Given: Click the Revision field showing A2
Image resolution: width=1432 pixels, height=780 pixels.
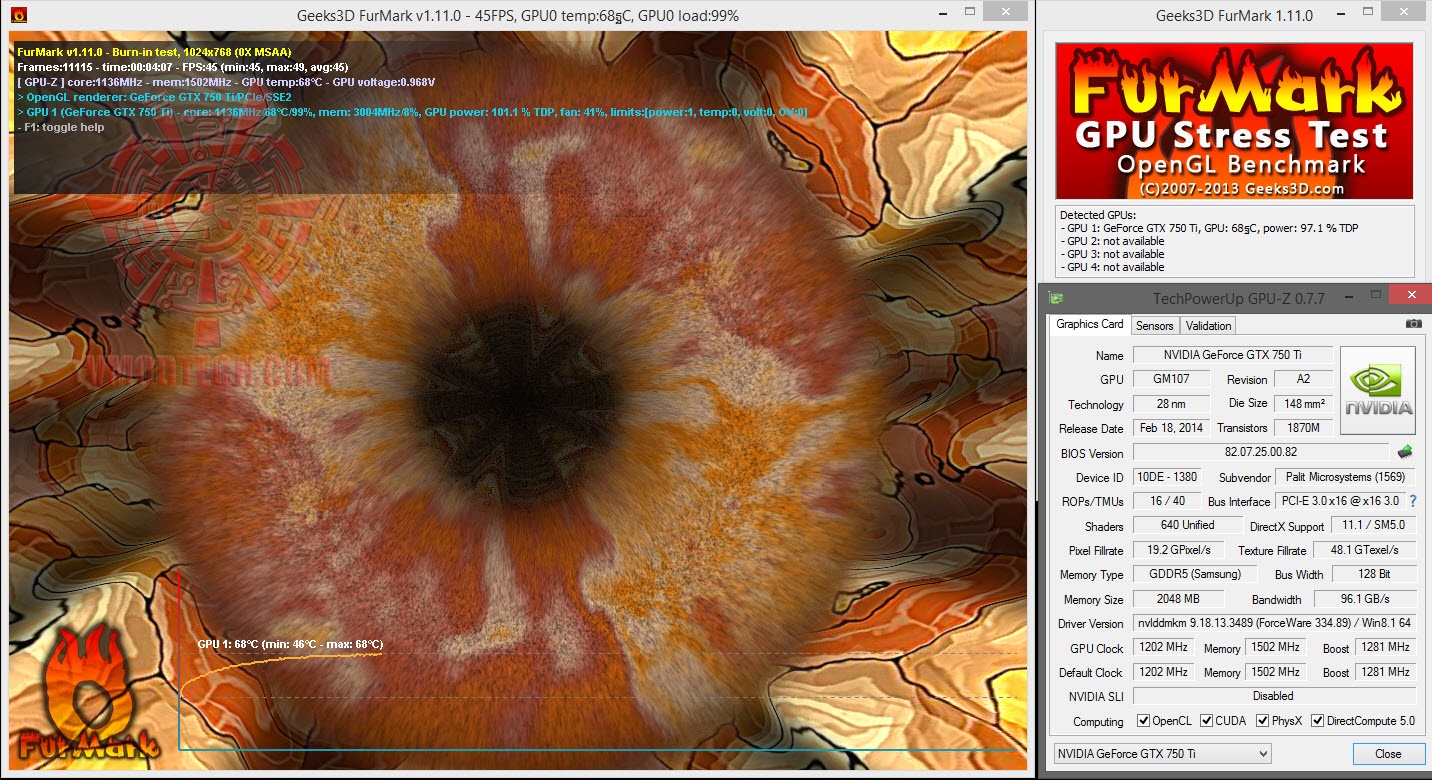Looking at the screenshot, I should (x=1303, y=379).
